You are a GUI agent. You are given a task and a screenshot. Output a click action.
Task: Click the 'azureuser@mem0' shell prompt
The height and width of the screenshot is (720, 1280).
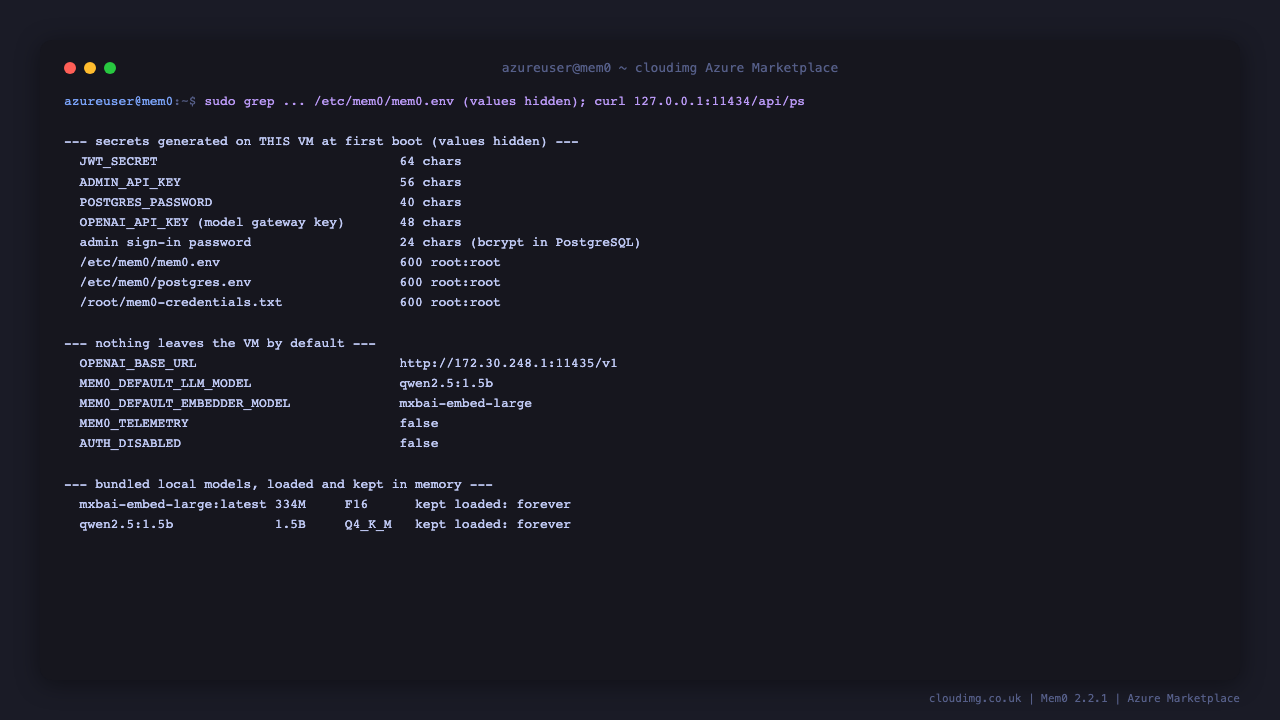[x=119, y=101]
